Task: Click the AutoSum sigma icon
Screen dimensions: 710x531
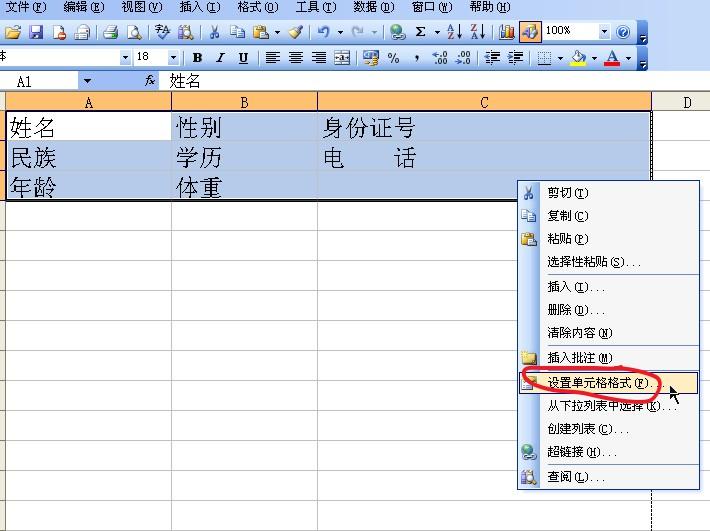Action: coord(421,32)
